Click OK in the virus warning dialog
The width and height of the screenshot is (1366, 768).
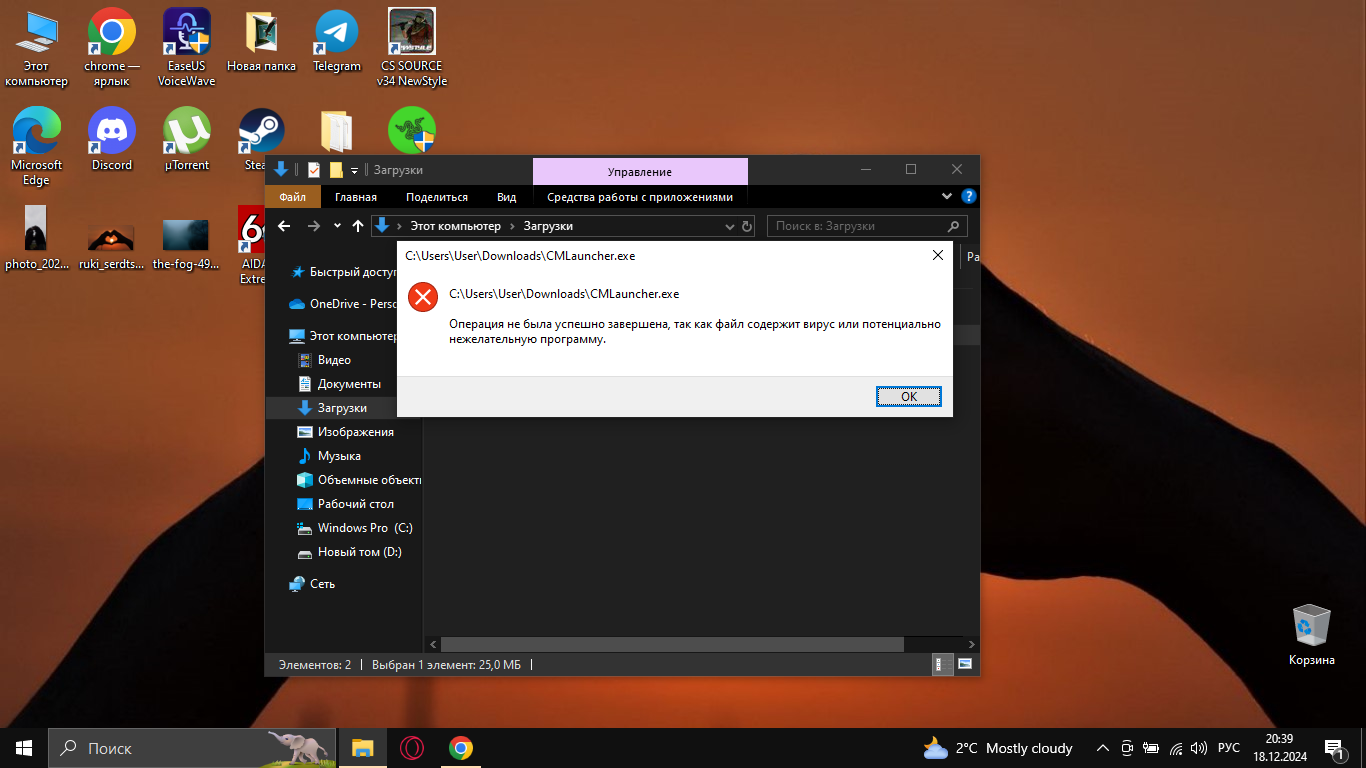908,396
